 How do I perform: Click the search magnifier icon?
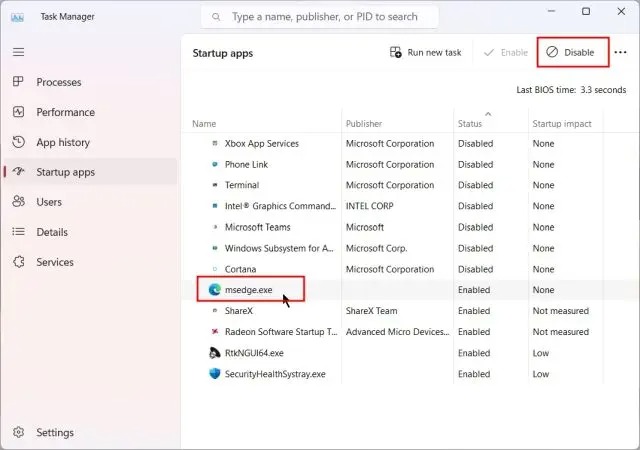coord(216,17)
